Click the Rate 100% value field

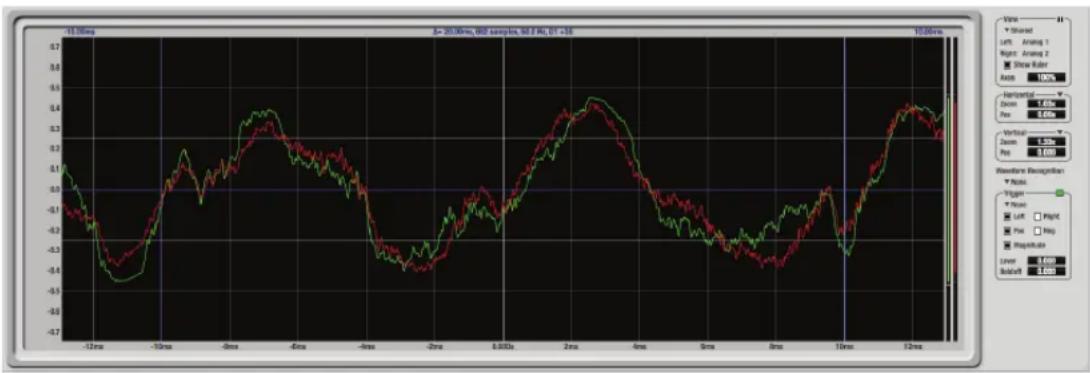[x=1046, y=77]
